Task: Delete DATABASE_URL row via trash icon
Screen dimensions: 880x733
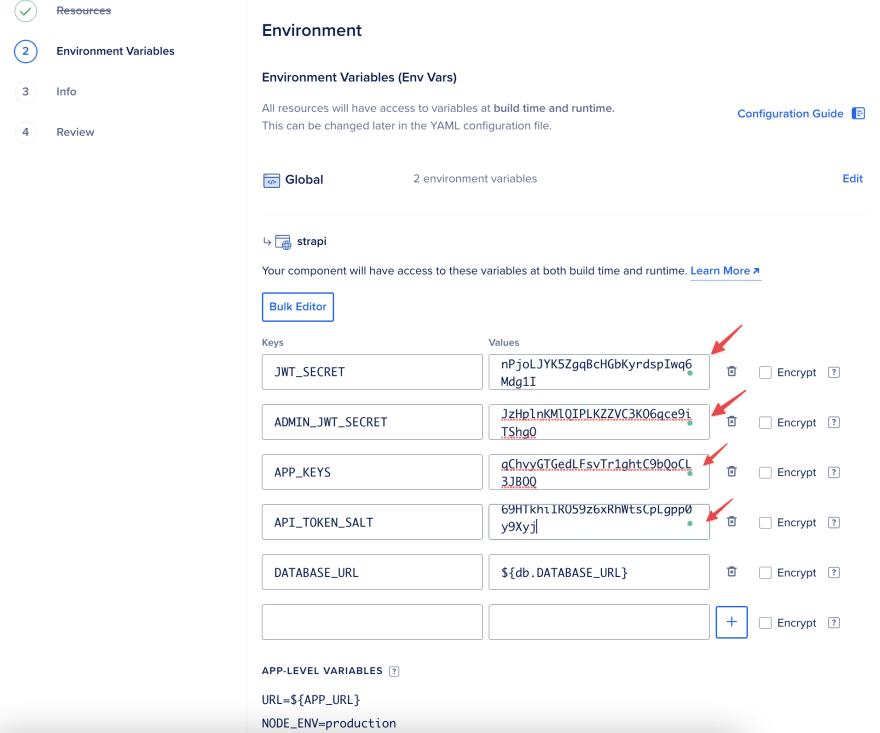Action: coord(731,572)
